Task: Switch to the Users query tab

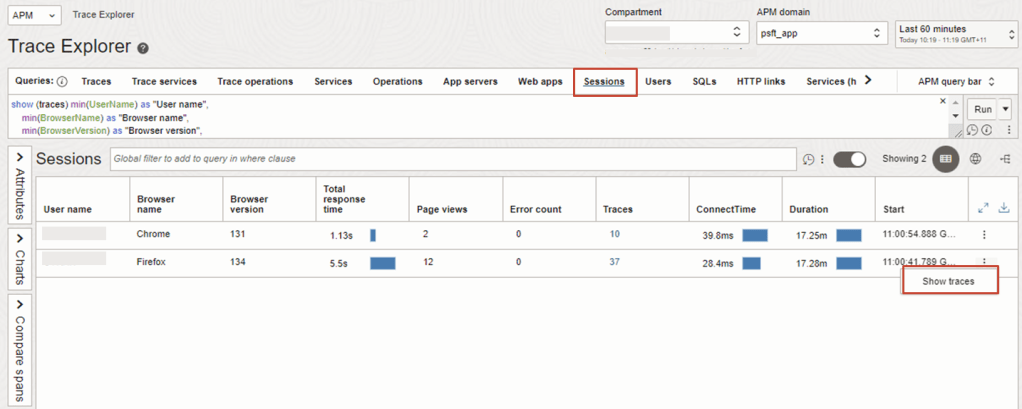Action: (657, 81)
